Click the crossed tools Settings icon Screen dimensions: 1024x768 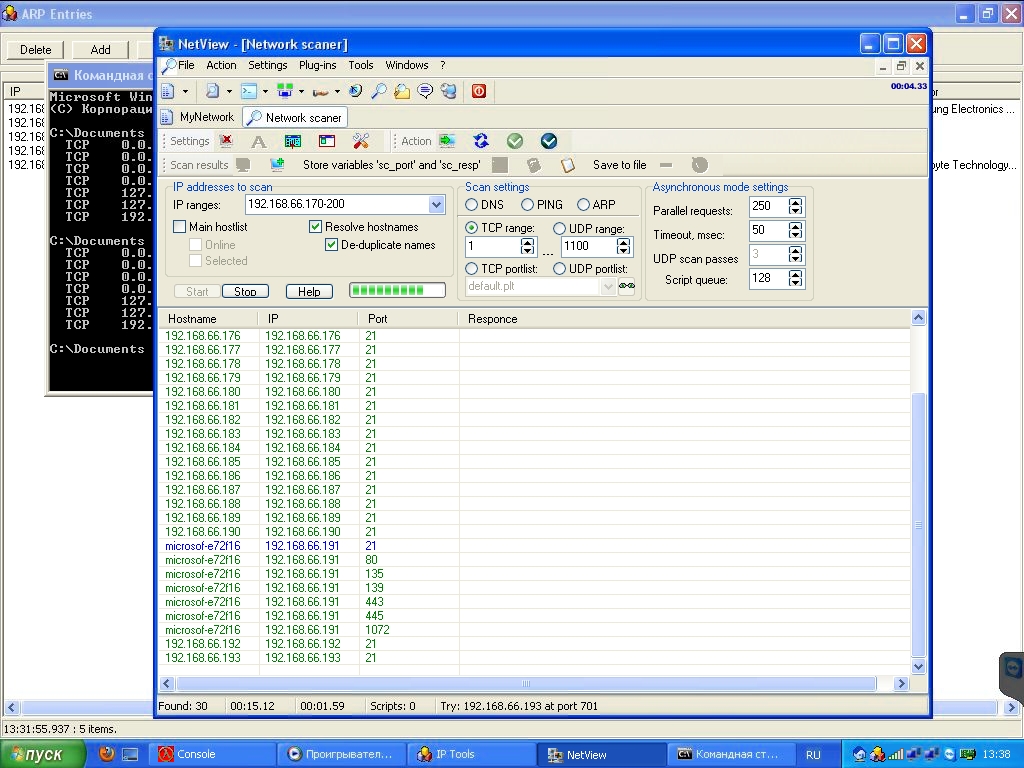pos(360,141)
